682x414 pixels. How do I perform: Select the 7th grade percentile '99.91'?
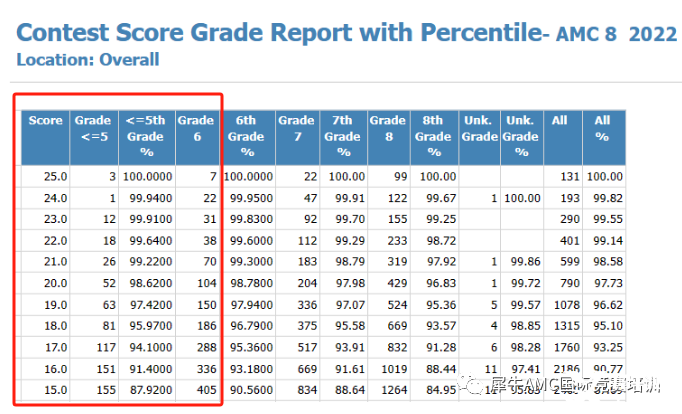click(x=350, y=198)
